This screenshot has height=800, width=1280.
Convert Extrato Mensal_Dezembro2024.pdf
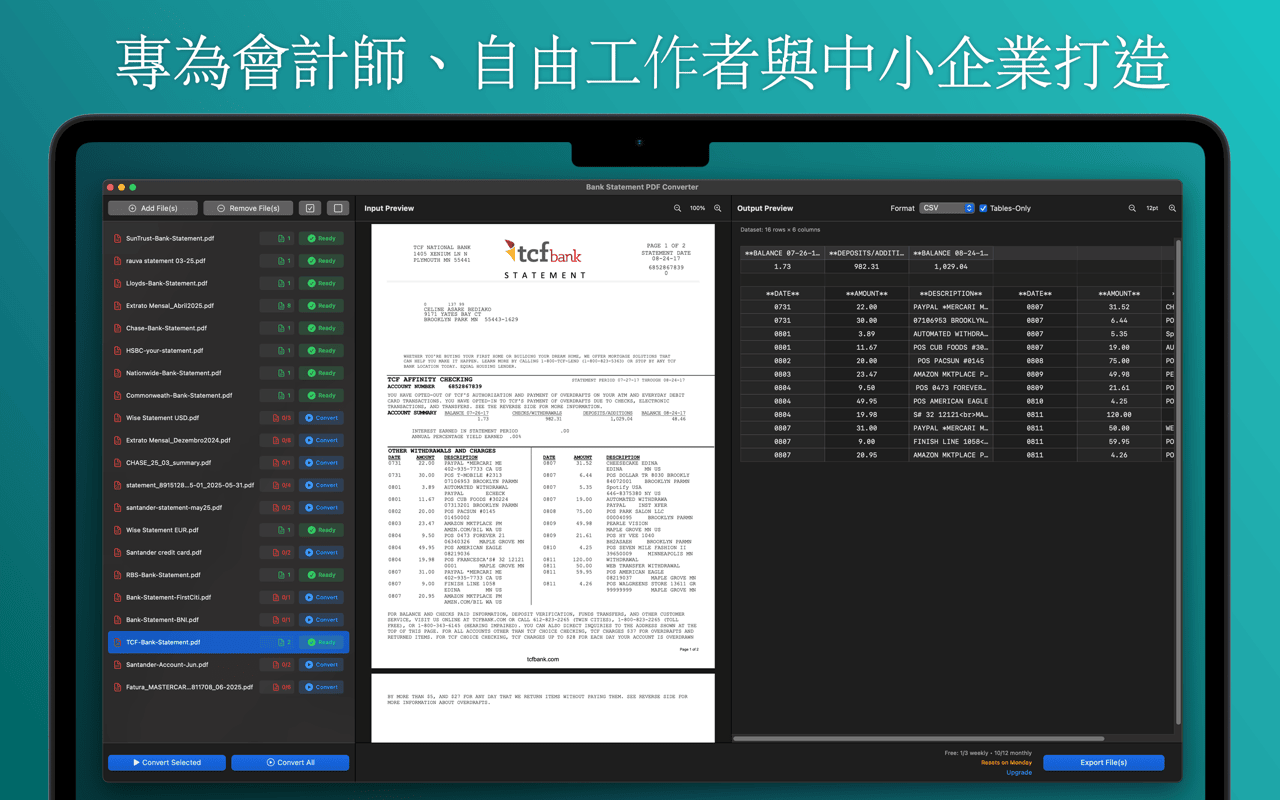point(322,440)
